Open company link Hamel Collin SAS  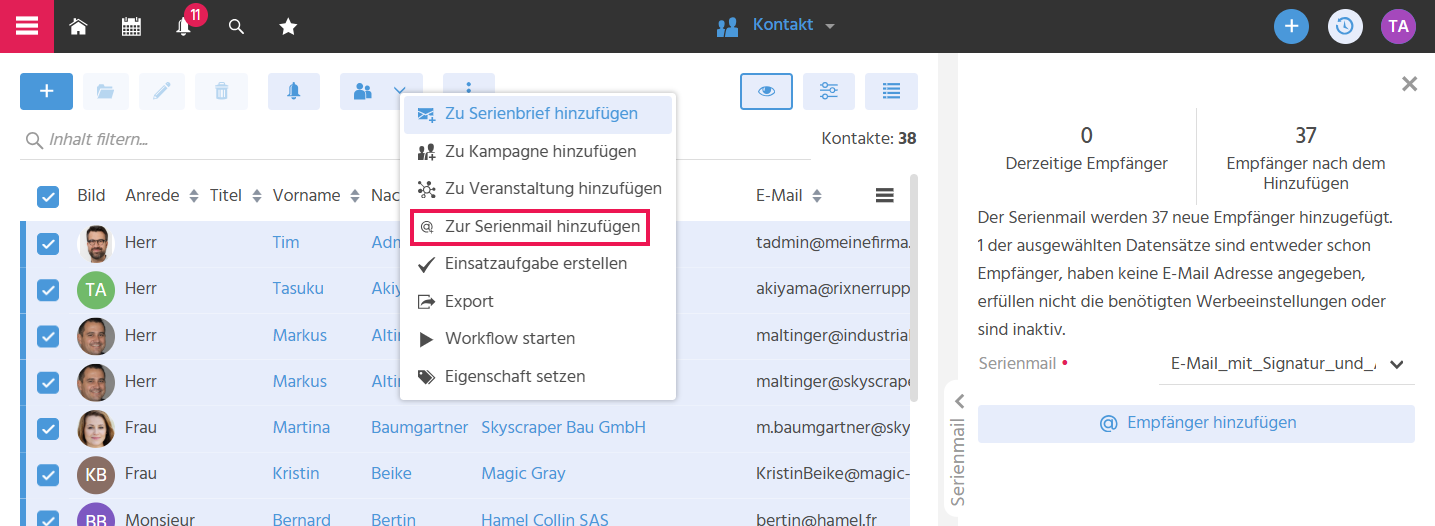[545, 519]
